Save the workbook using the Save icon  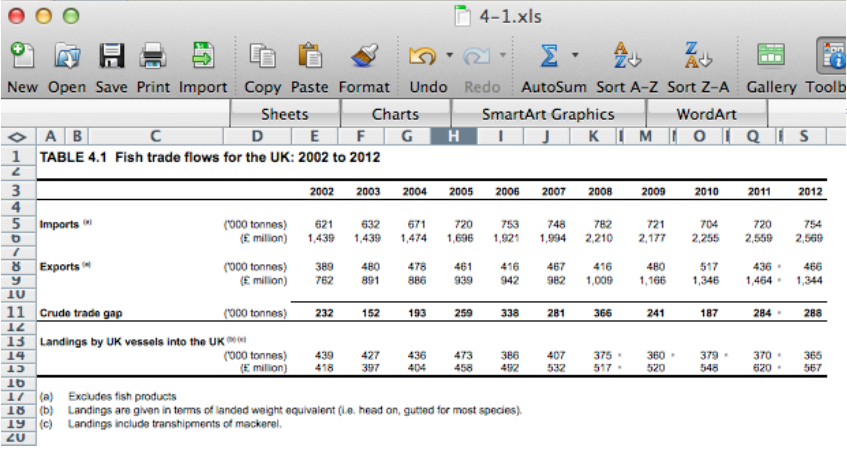(x=111, y=55)
